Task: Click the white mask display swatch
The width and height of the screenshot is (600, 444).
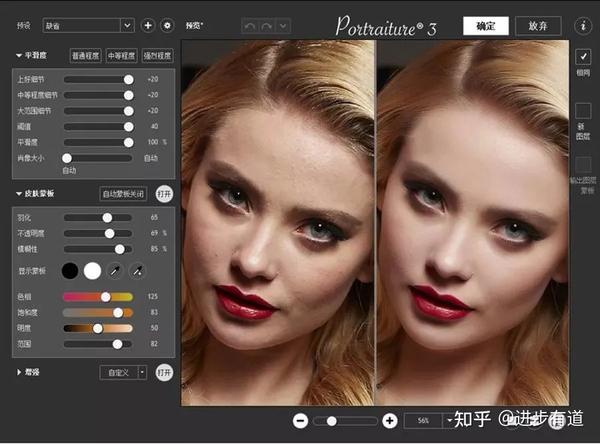Action: click(x=93, y=270)
